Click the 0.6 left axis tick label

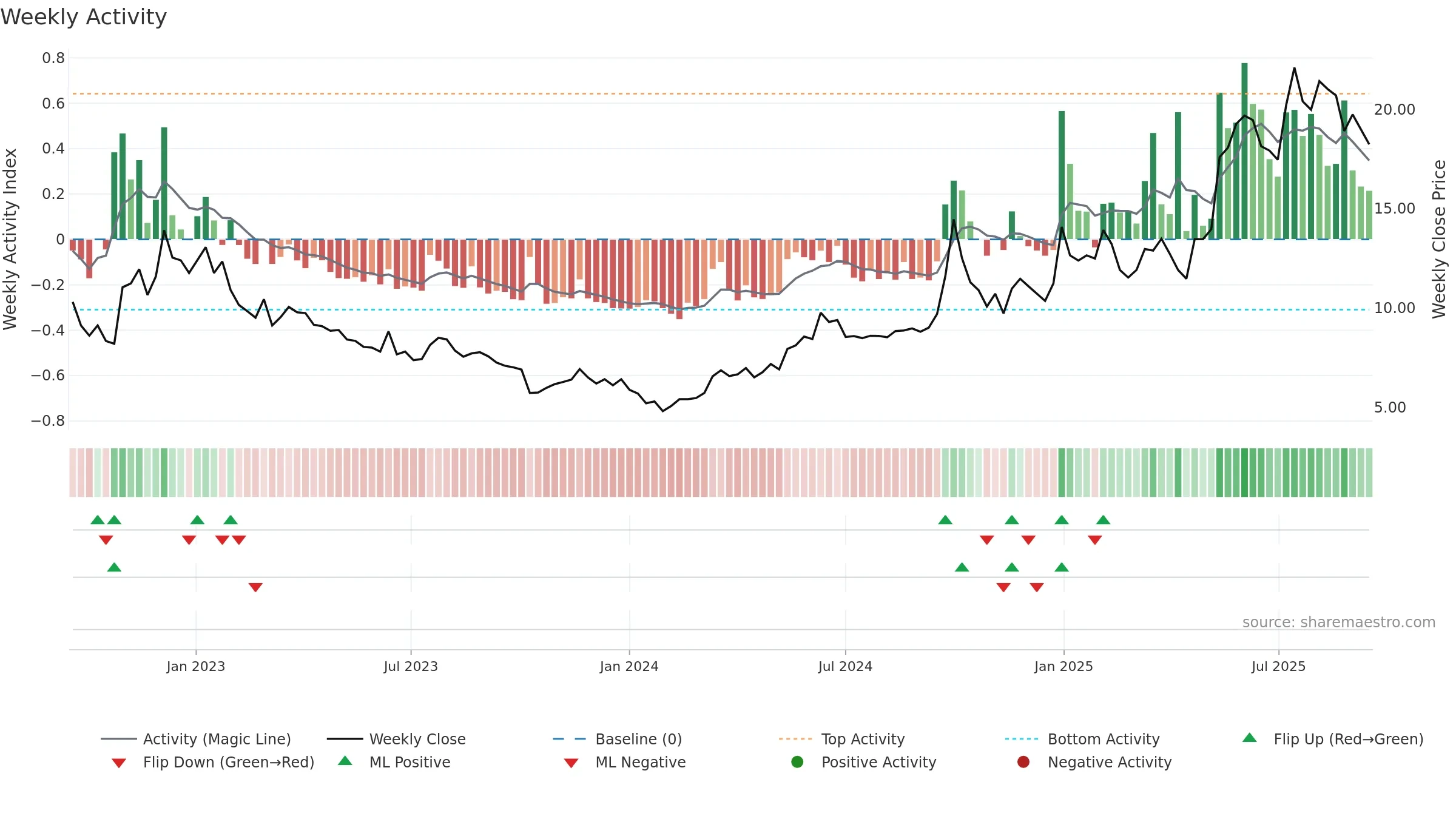53,104
